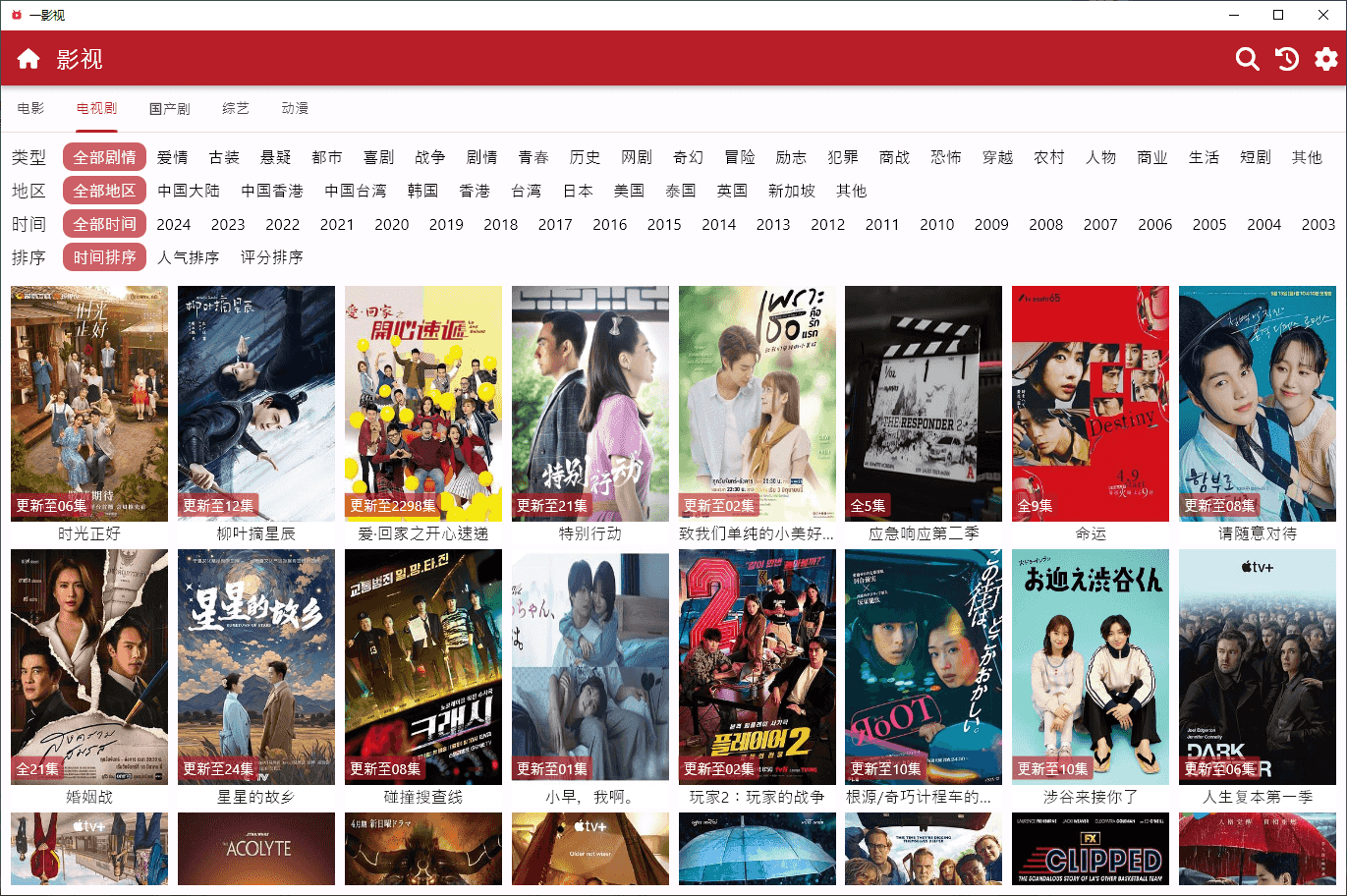Filter by year 2023
The height and width of the screenshot is (896, 1347).
coord(228,224)
